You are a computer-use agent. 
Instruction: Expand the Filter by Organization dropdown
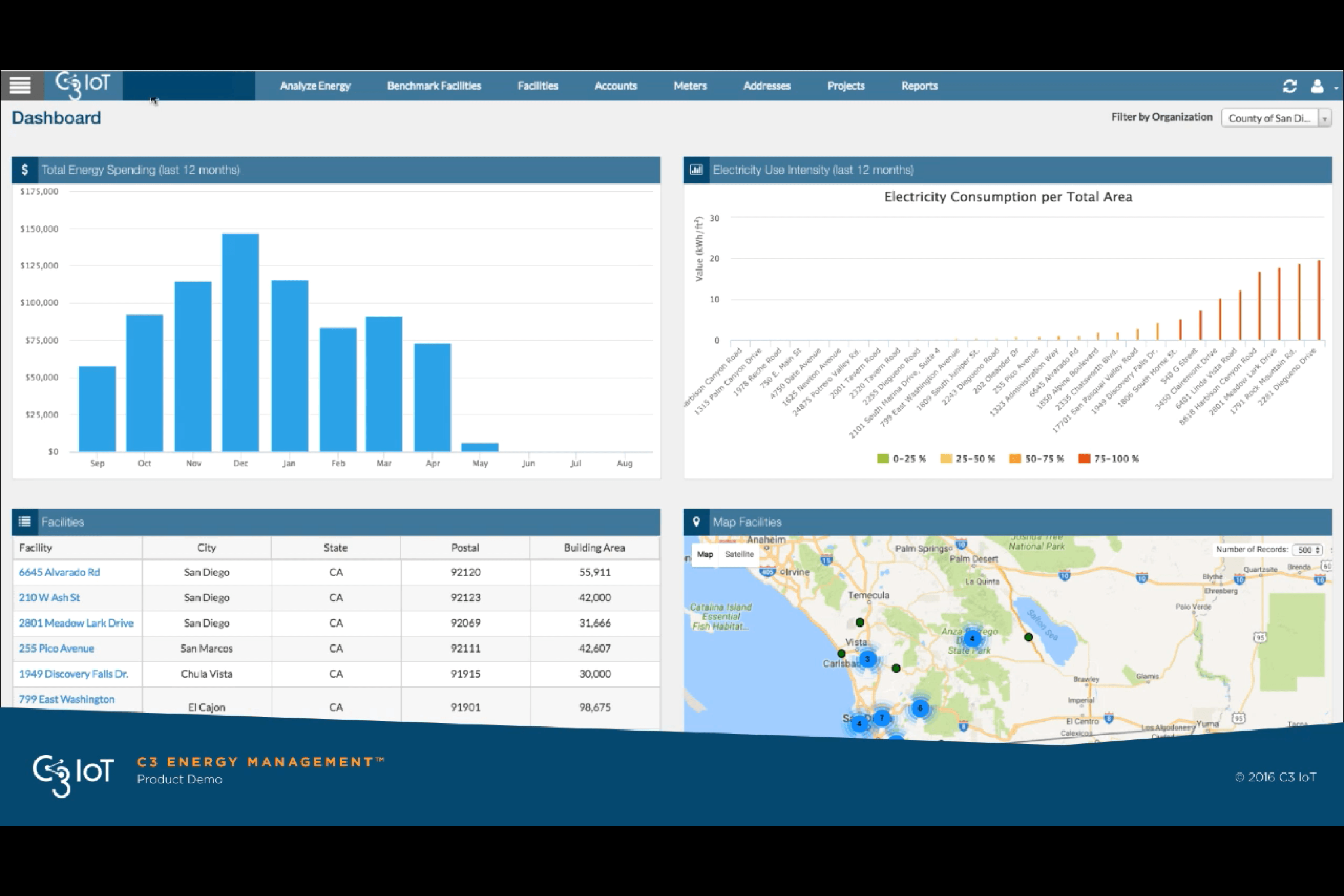1276,118
